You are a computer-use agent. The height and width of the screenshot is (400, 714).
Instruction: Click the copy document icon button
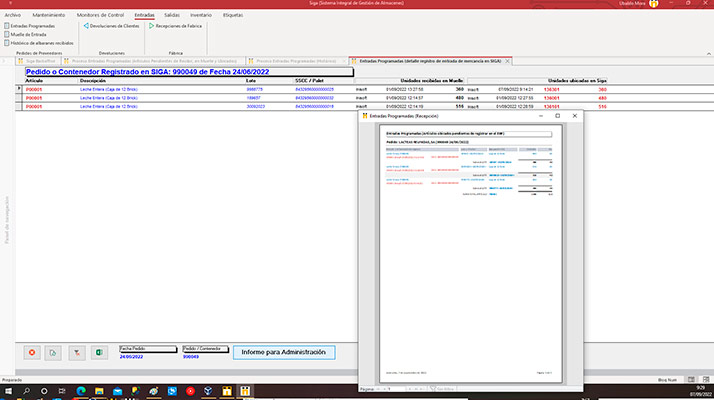(x=54, y=352)
